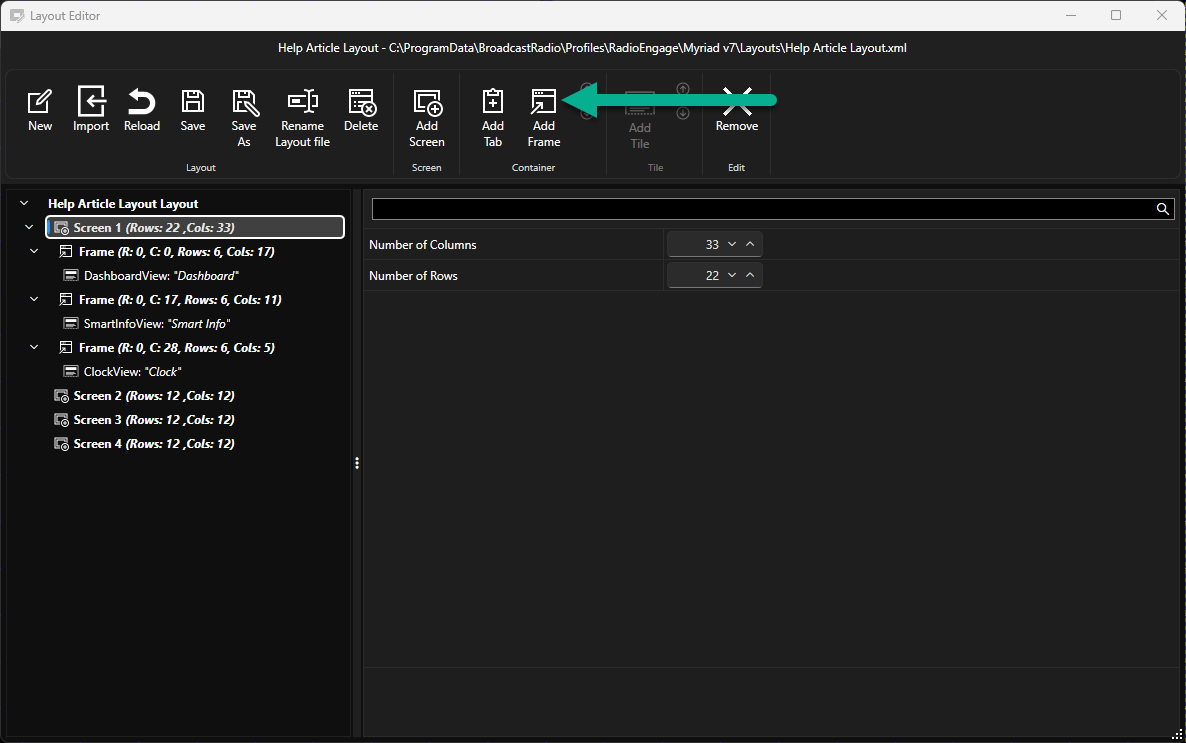Select Screen 2 in the tree
This screenshot has height=743, width=1186.
[x=144, y=396]
